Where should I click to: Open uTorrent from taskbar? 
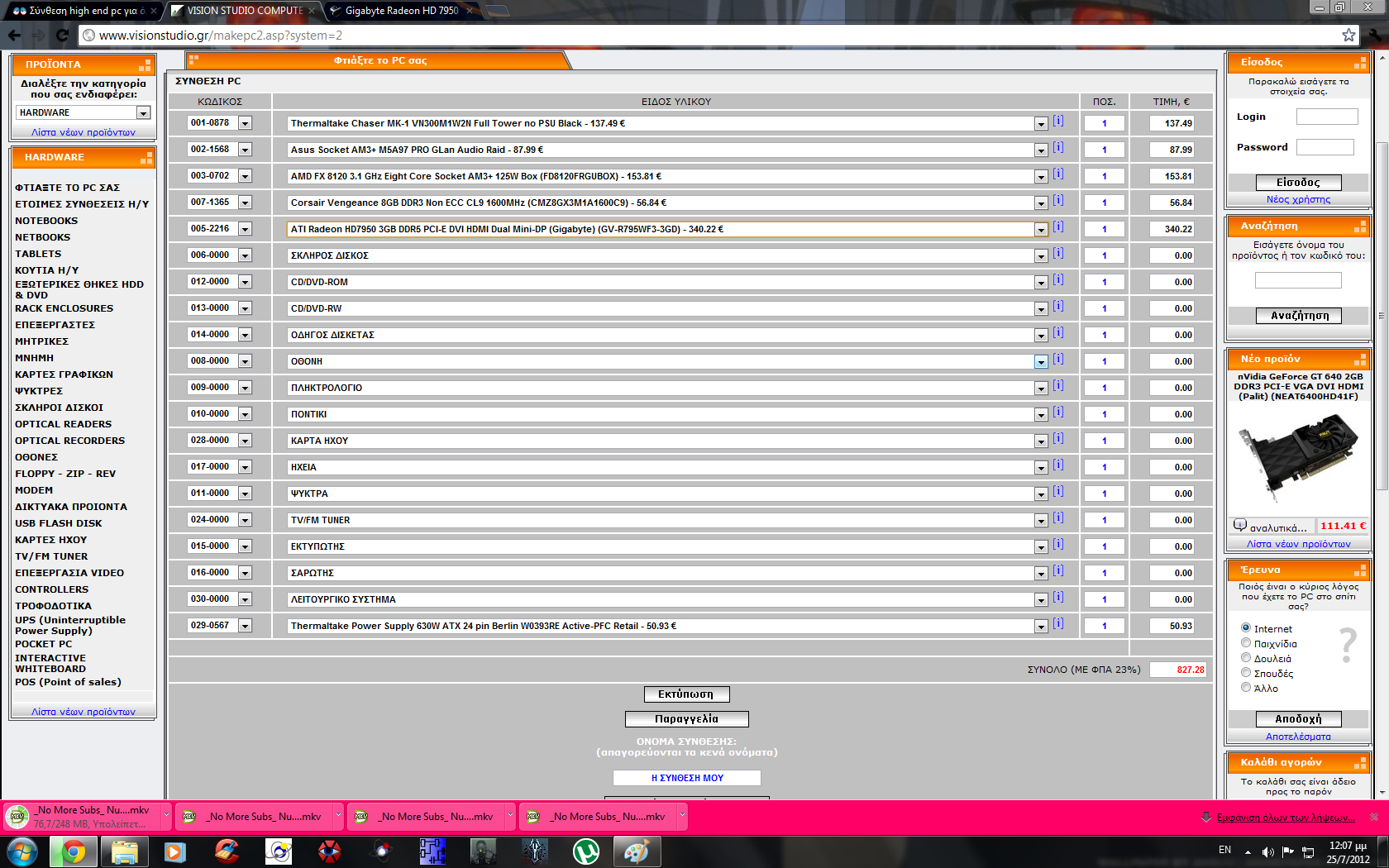pos(585,851)
